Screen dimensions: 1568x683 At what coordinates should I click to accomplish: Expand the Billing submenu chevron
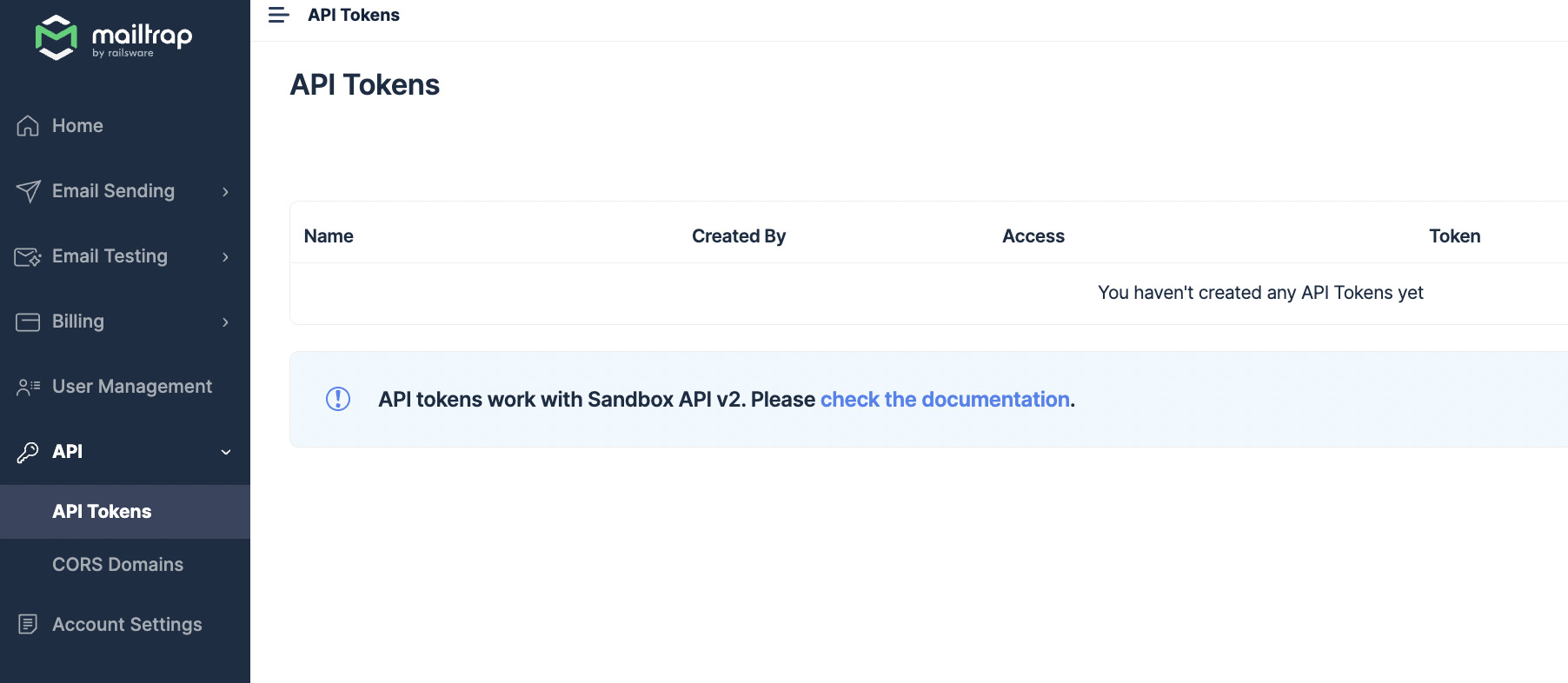point(225,322)
